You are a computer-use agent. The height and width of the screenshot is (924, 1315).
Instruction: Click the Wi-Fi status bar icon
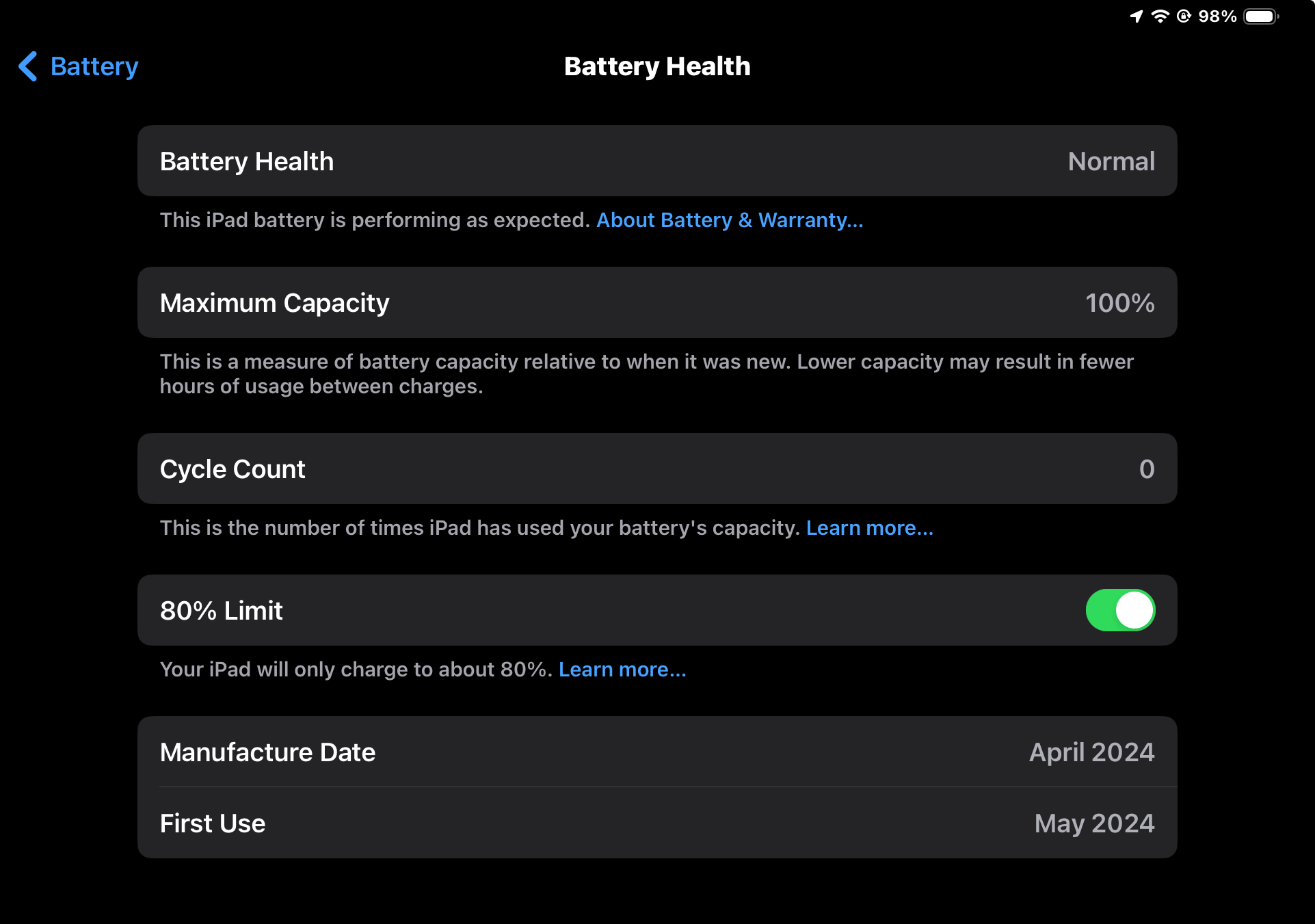1160,16
